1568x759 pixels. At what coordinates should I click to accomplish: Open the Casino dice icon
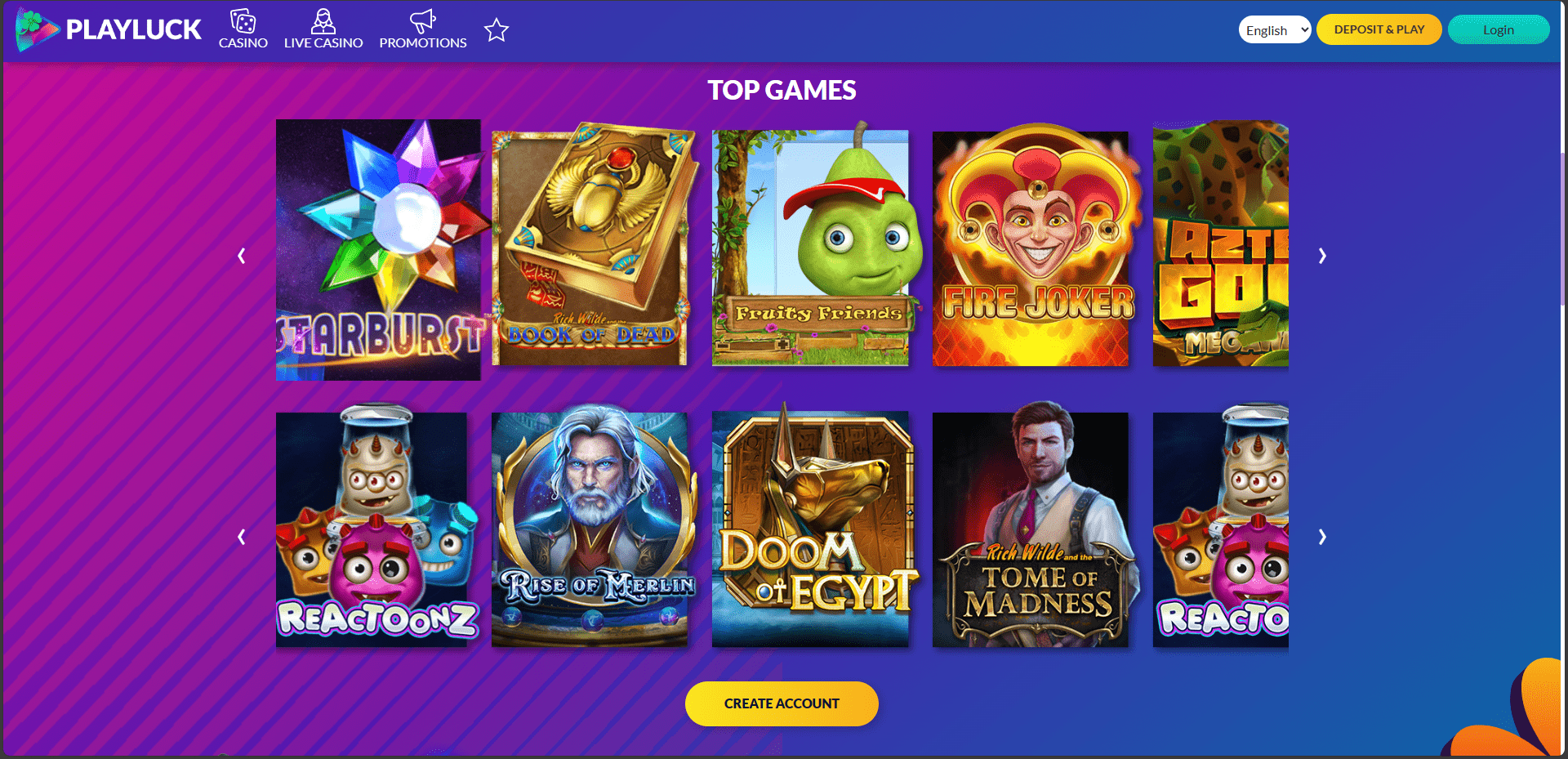click(x=243, y=20)
